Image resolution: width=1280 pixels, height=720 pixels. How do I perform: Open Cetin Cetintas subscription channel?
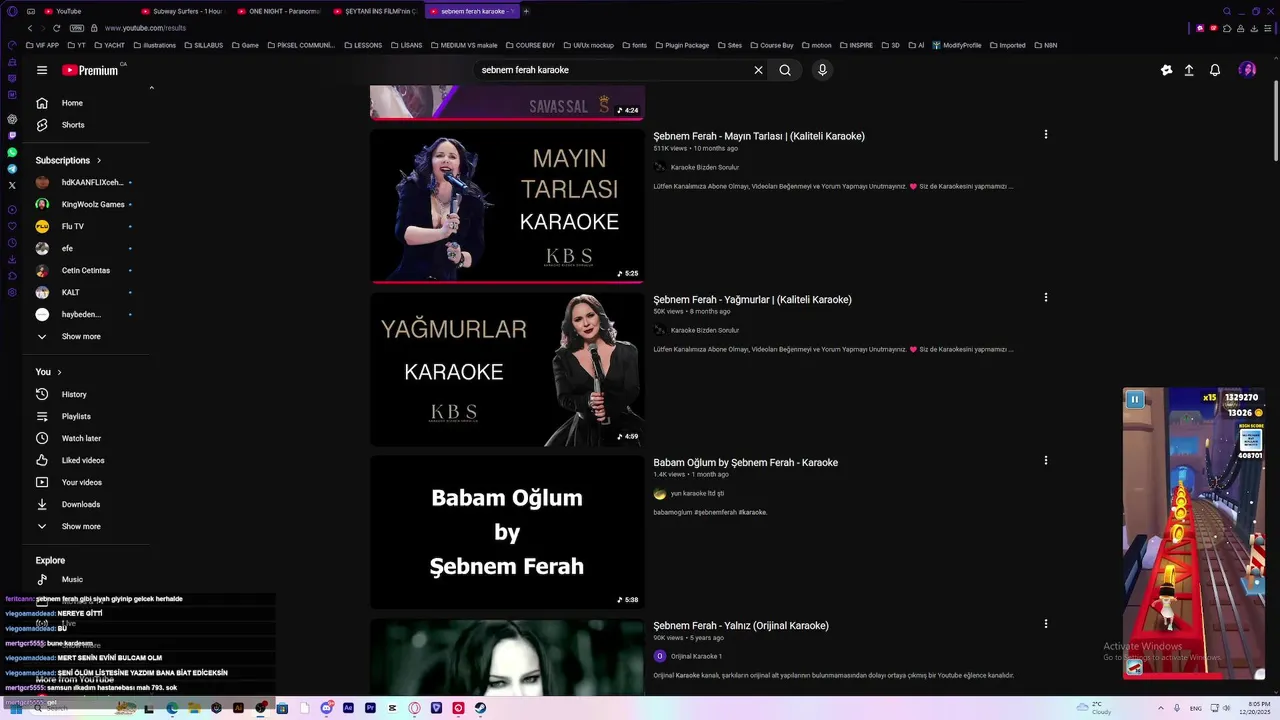[87, 270]
